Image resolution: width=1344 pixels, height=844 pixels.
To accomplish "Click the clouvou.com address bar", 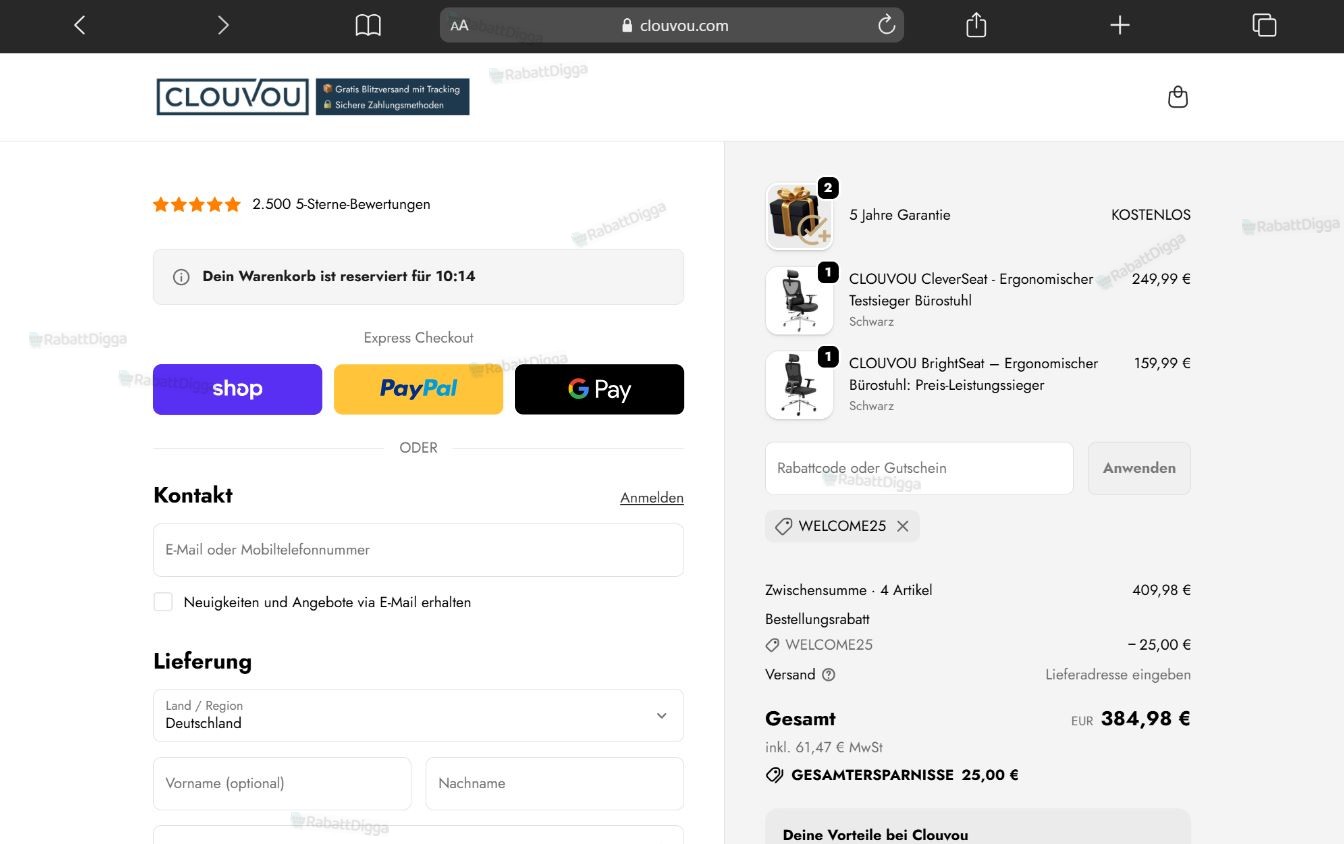I will [672, 25].
